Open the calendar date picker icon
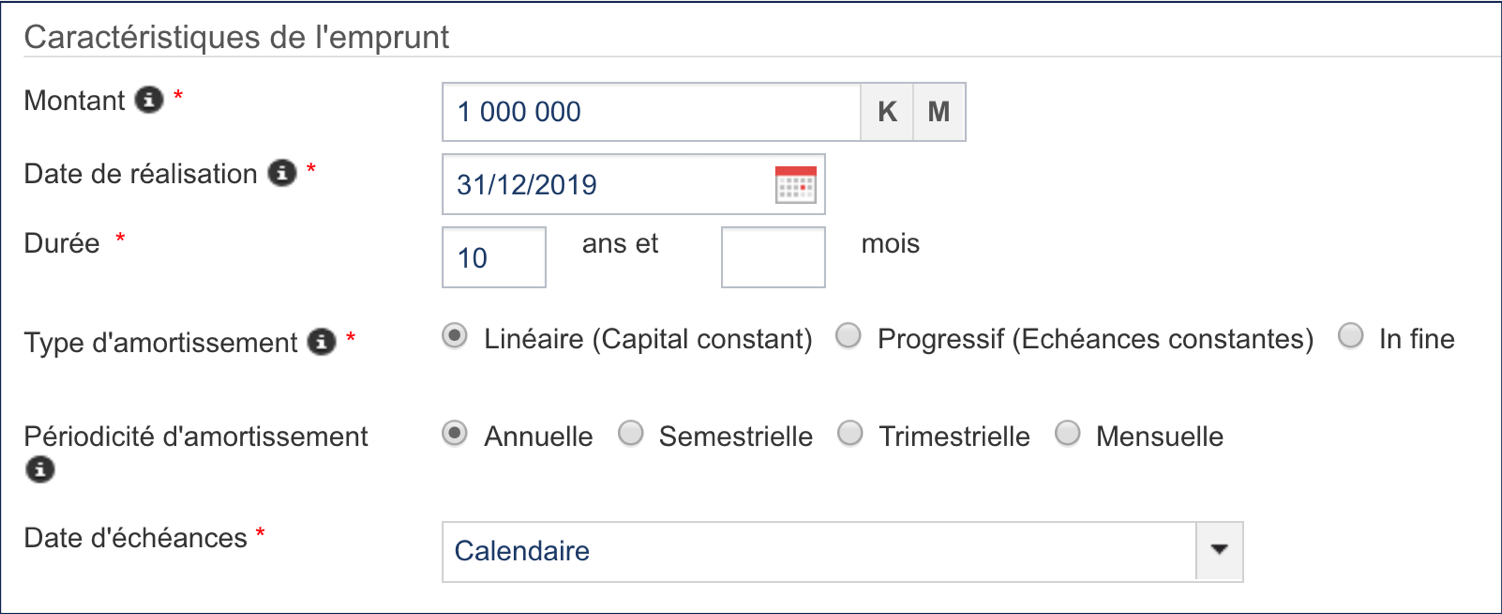1502x614 pixels. (x=795, y=184)
